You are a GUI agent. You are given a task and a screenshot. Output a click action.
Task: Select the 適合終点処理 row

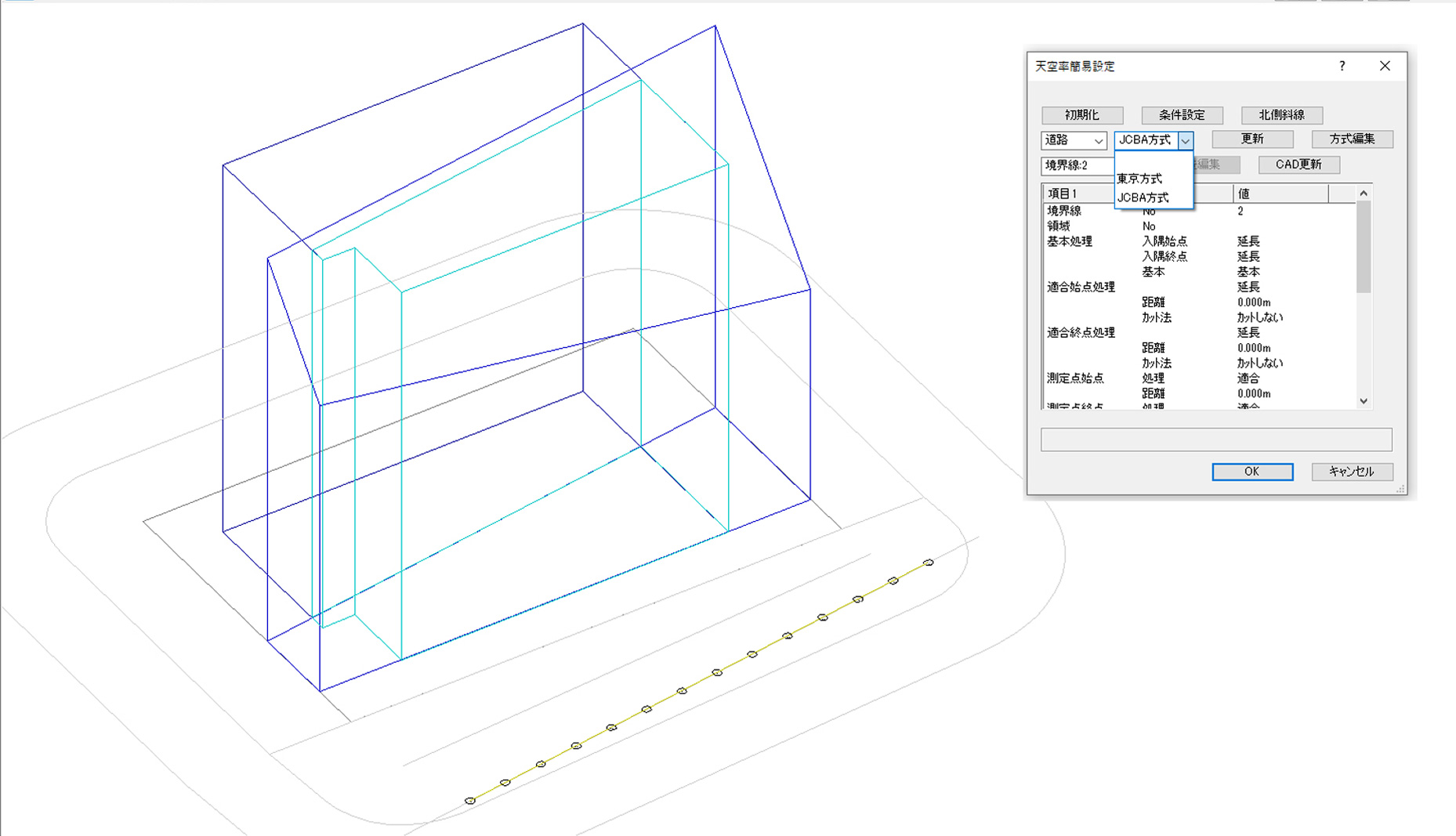tap(1199, 333)
